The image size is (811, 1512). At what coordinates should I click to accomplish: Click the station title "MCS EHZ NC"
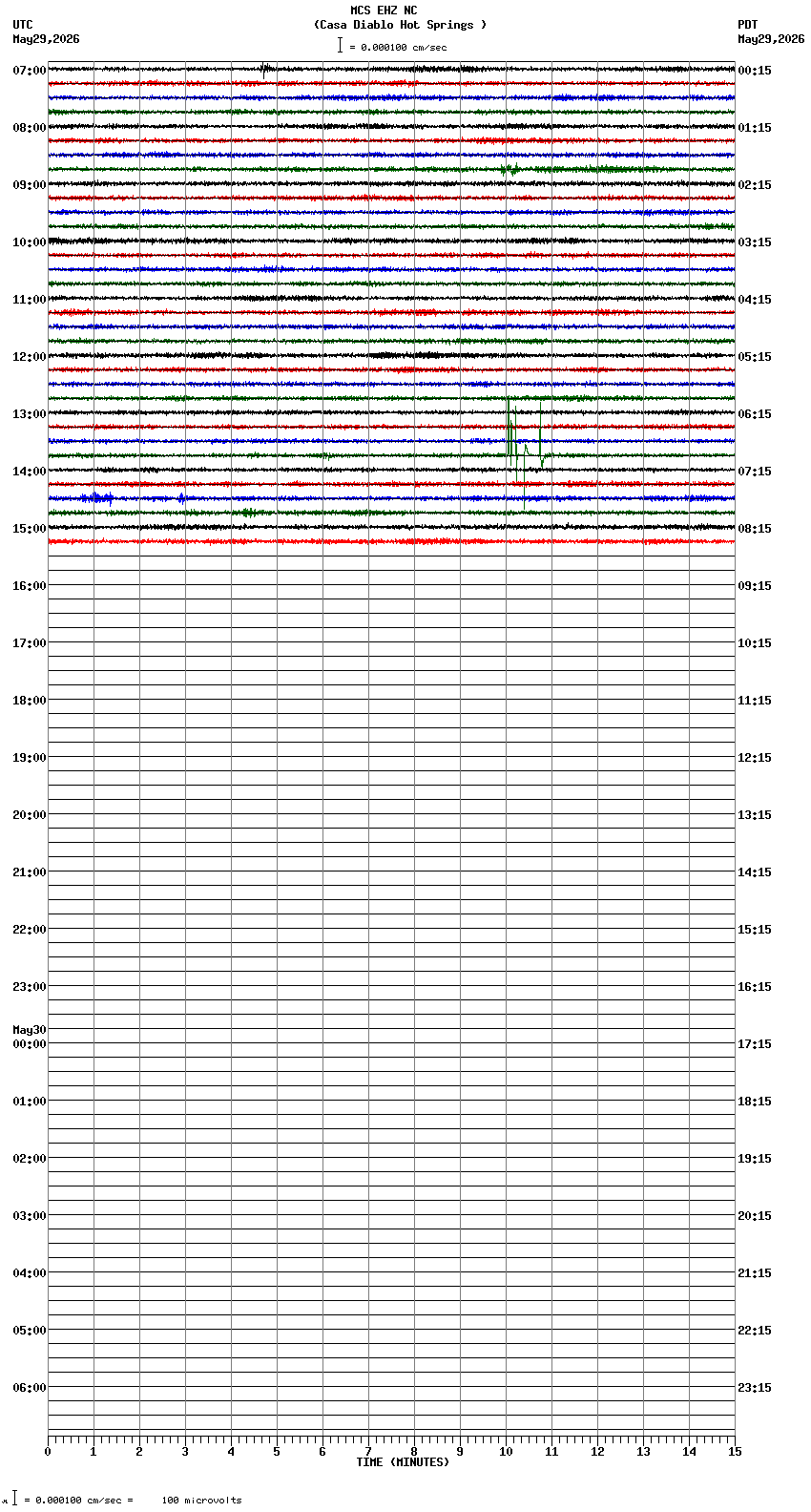pyautogui.click(x=384, y=10)
